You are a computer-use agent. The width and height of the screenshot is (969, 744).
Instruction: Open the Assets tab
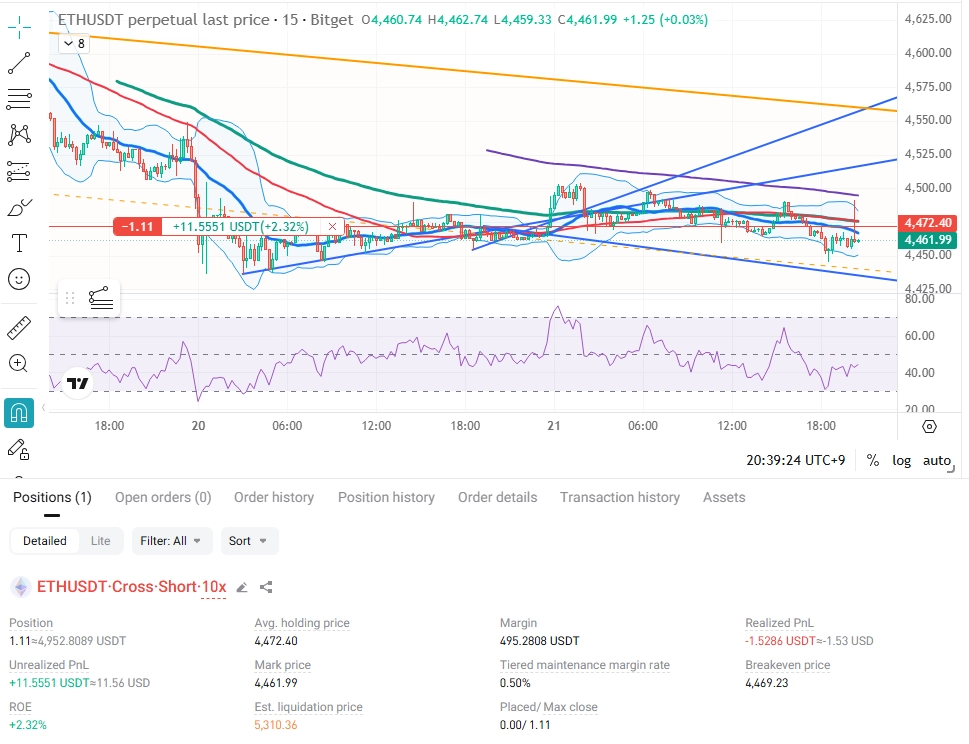(724, 497)
